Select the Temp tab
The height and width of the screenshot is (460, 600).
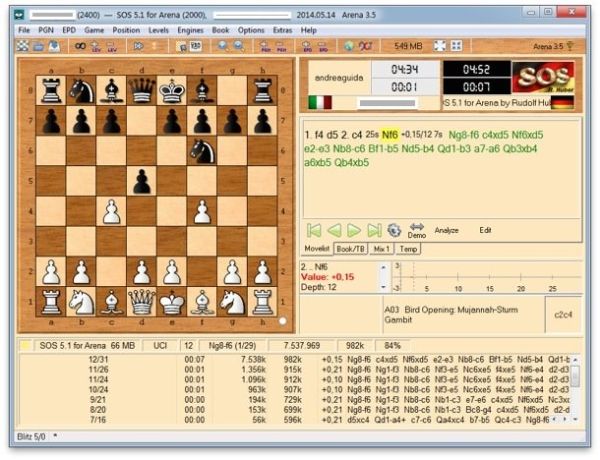[x=409, y=247]
